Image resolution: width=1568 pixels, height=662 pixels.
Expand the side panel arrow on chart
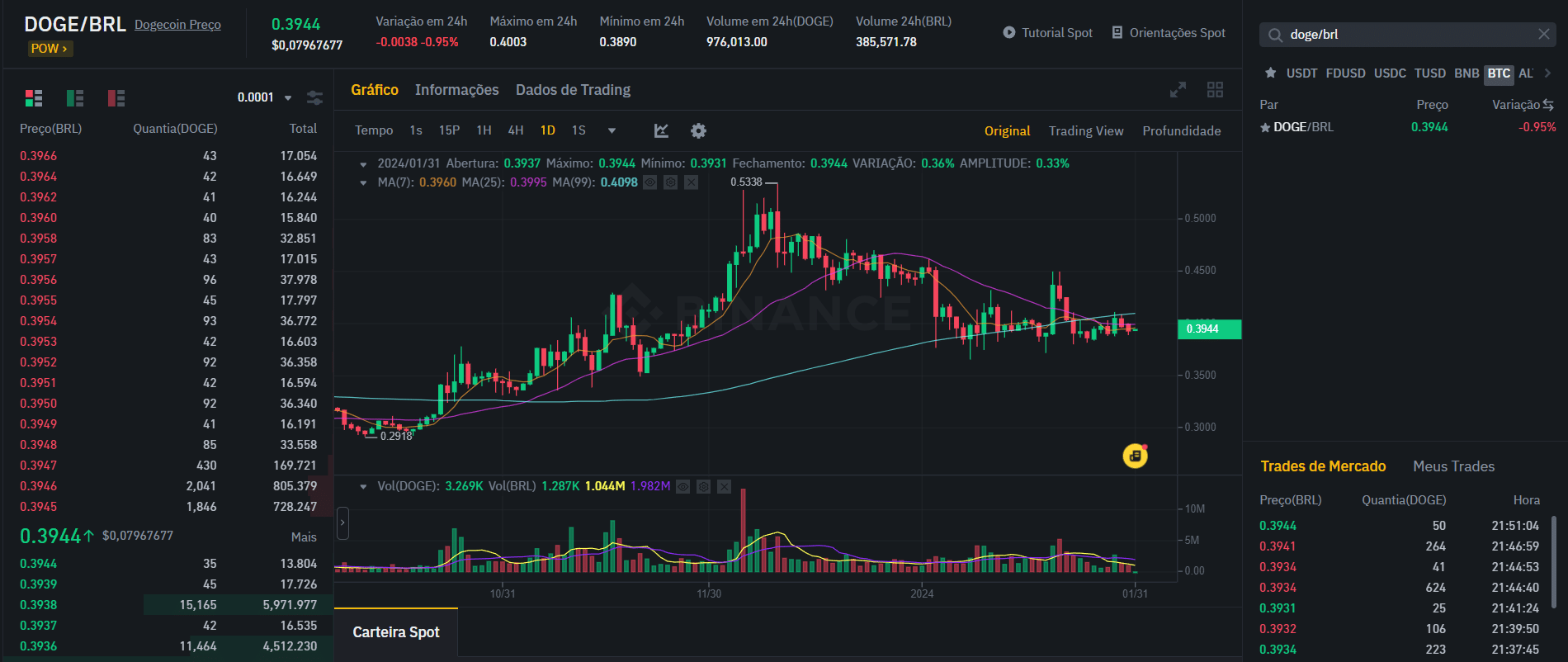(x=343, y=523)
